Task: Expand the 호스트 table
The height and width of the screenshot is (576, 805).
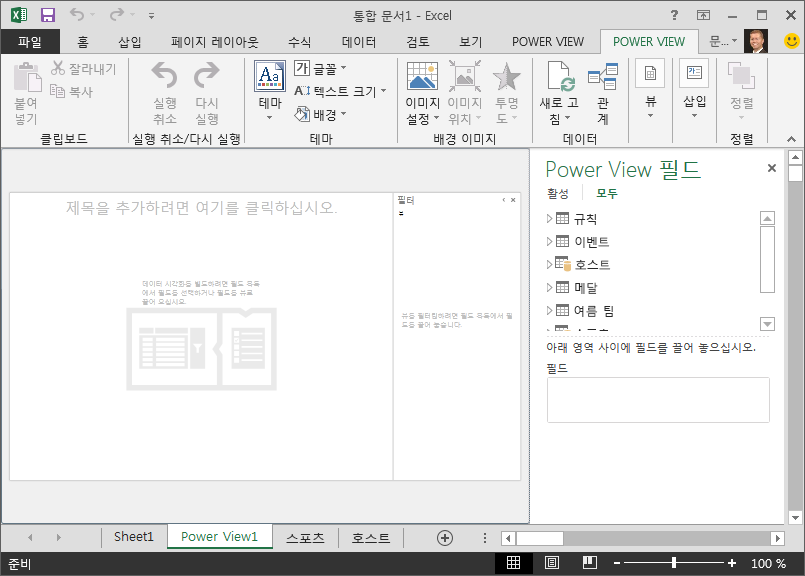Action: [x=549, y=264]
